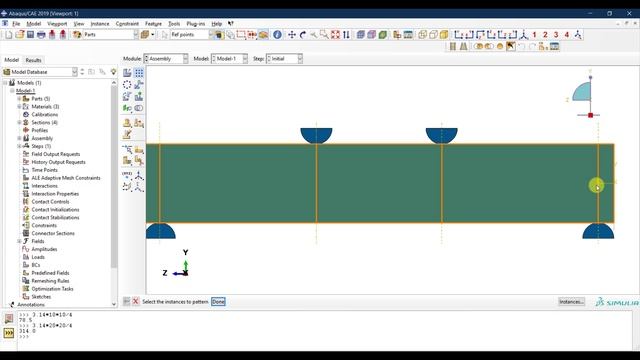Expand the Parts (5) tree node
The image size is (640, 360).
tap(19, 99)
